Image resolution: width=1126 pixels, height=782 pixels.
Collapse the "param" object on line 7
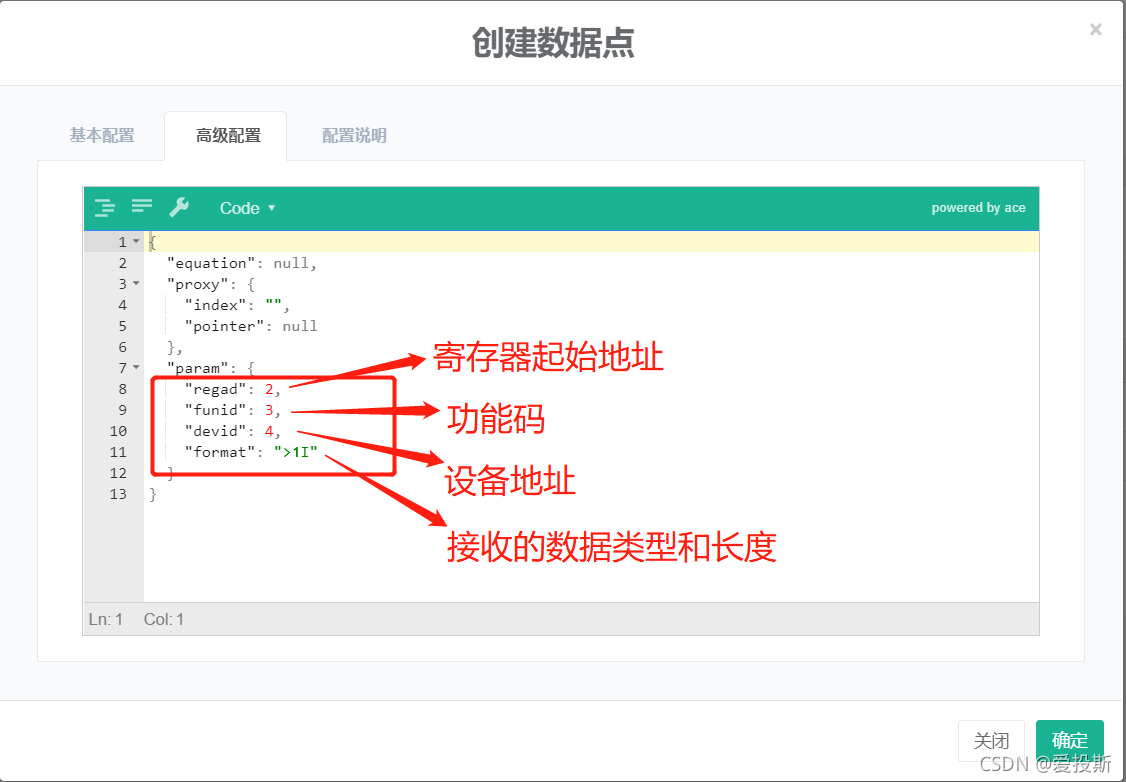tap(137, 367)
